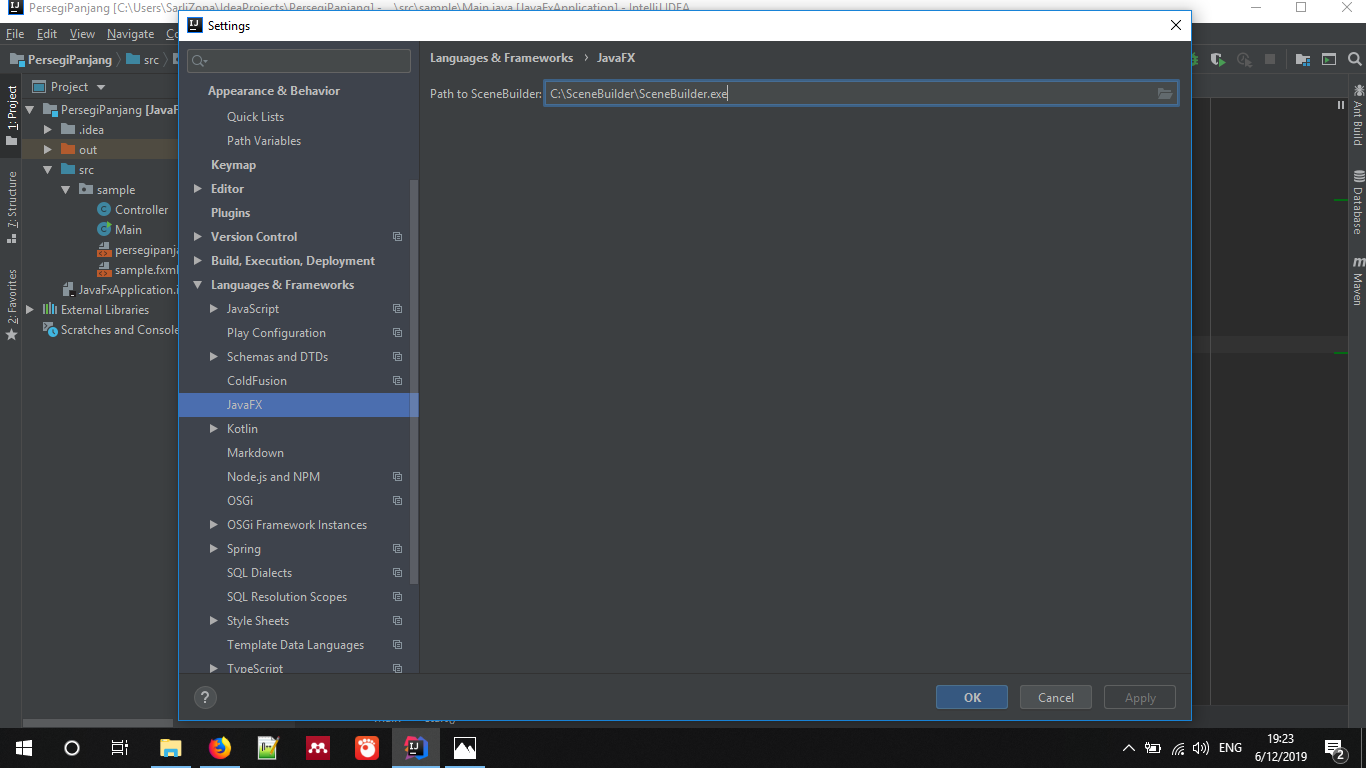Click the Apply button
The image size is (1366, 768).
click(1140, 698)
